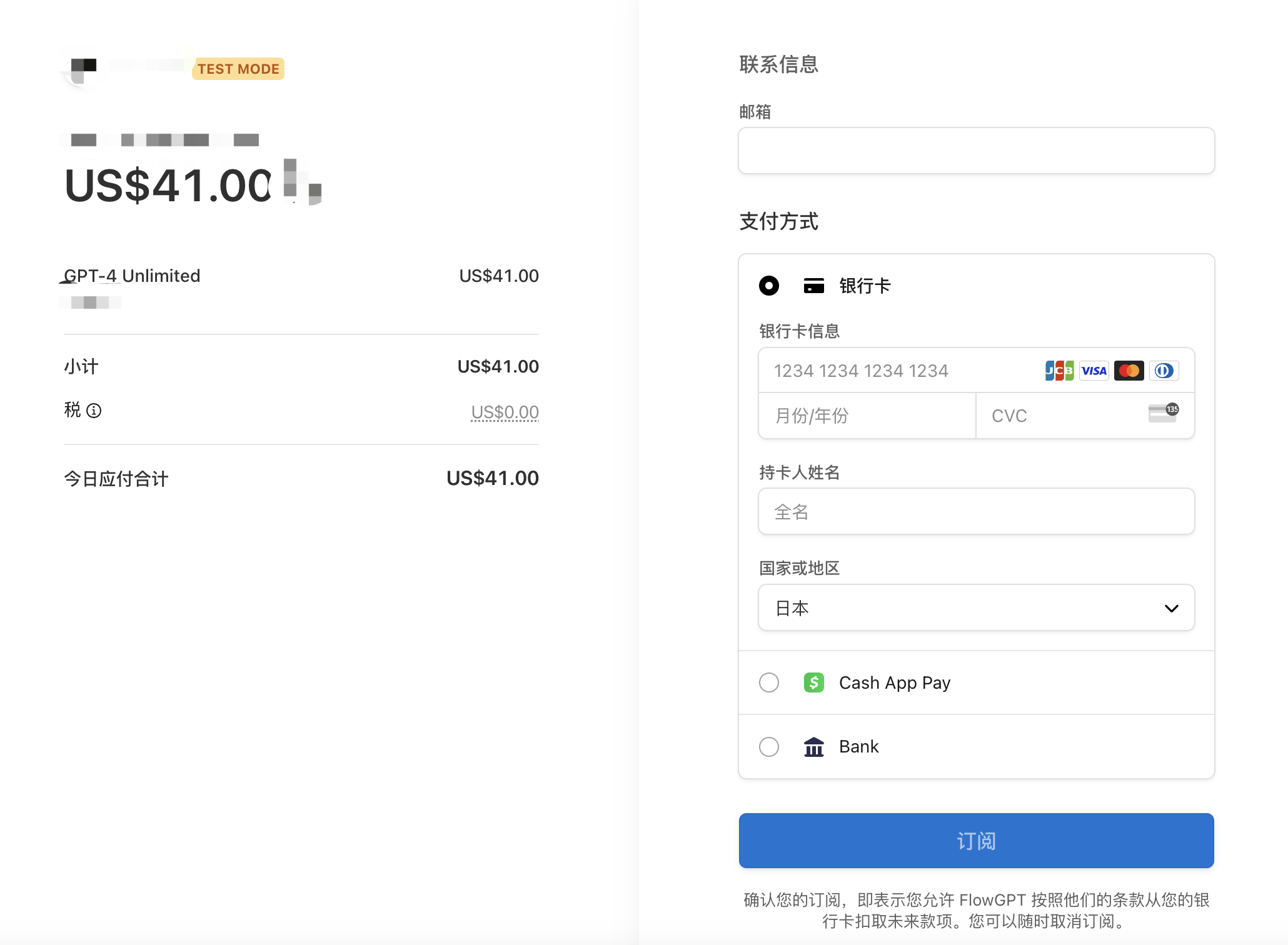This screenshot has width=1288, height=945.
Task: Click the subscription confirmation terms text
Action: [976, 911]
